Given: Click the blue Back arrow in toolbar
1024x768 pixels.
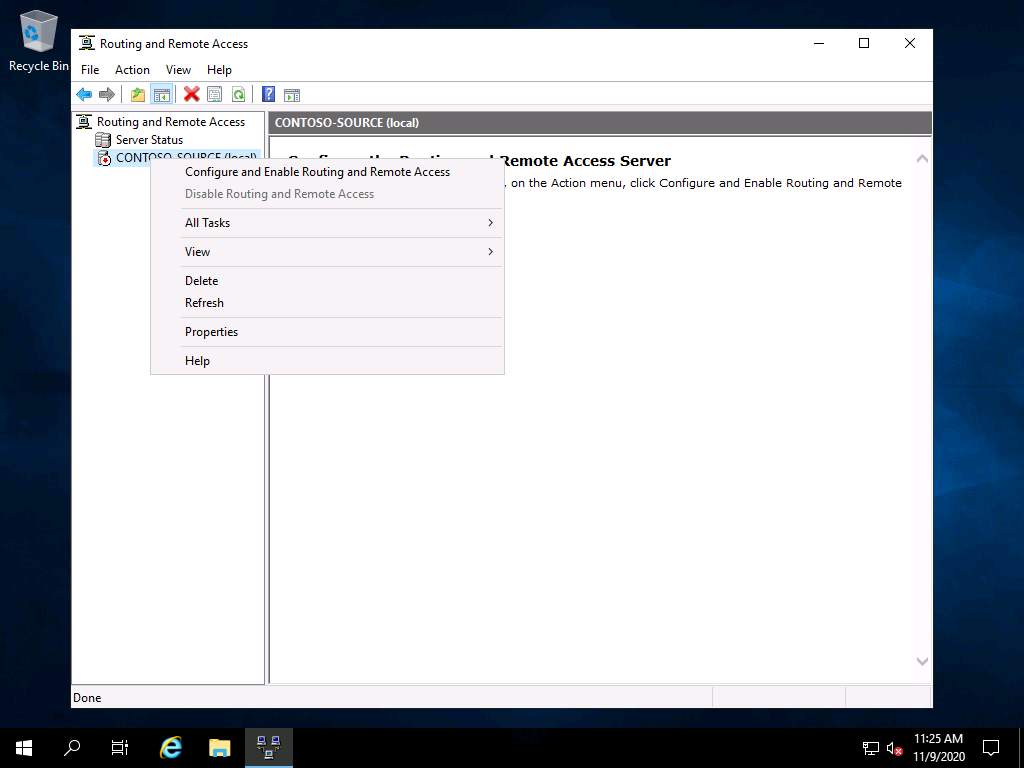Looking at the screenshot, I should pos(84,95).
